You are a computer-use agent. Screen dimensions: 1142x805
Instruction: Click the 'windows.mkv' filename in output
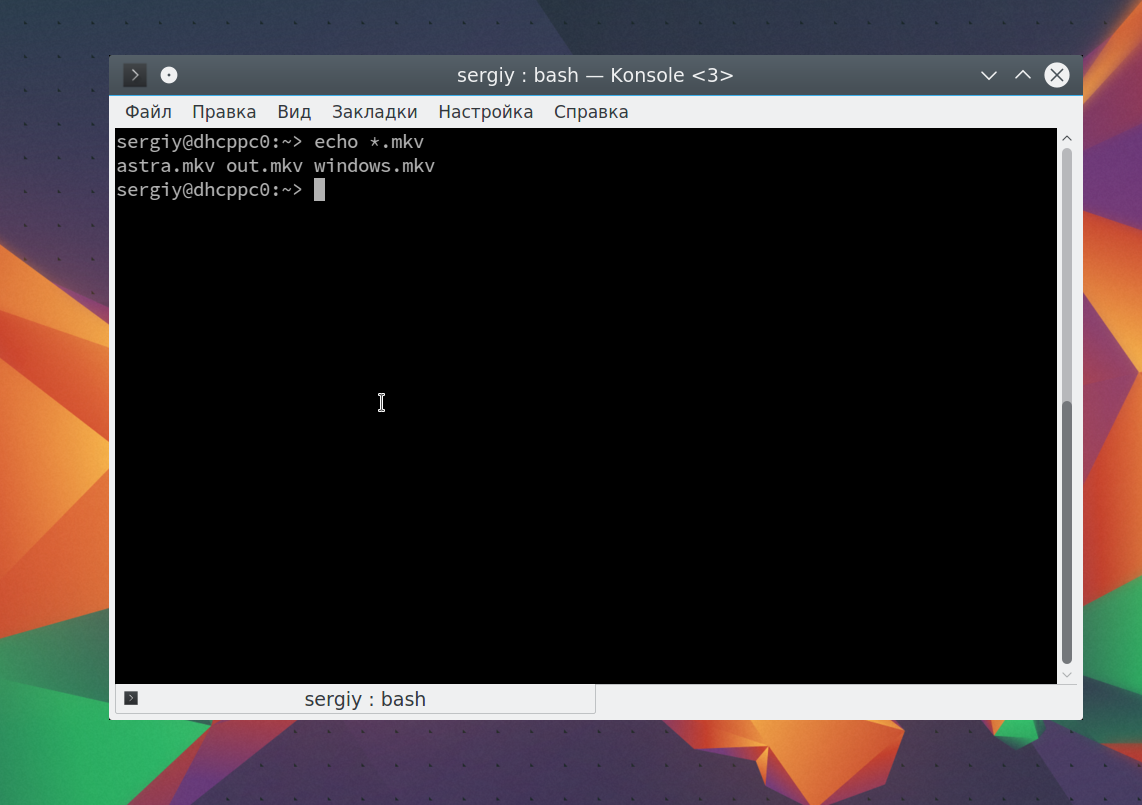coord(374,166)
